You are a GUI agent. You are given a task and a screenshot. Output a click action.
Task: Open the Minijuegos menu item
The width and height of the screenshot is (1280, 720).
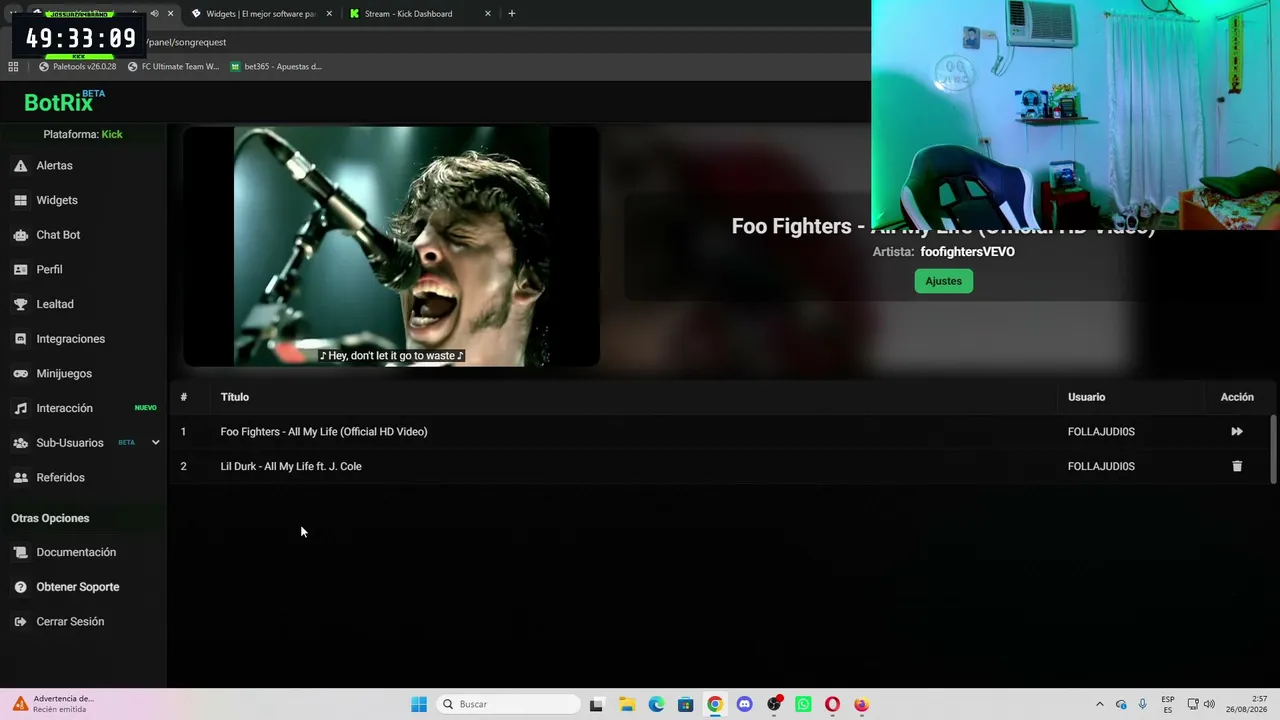pos(64,374)
